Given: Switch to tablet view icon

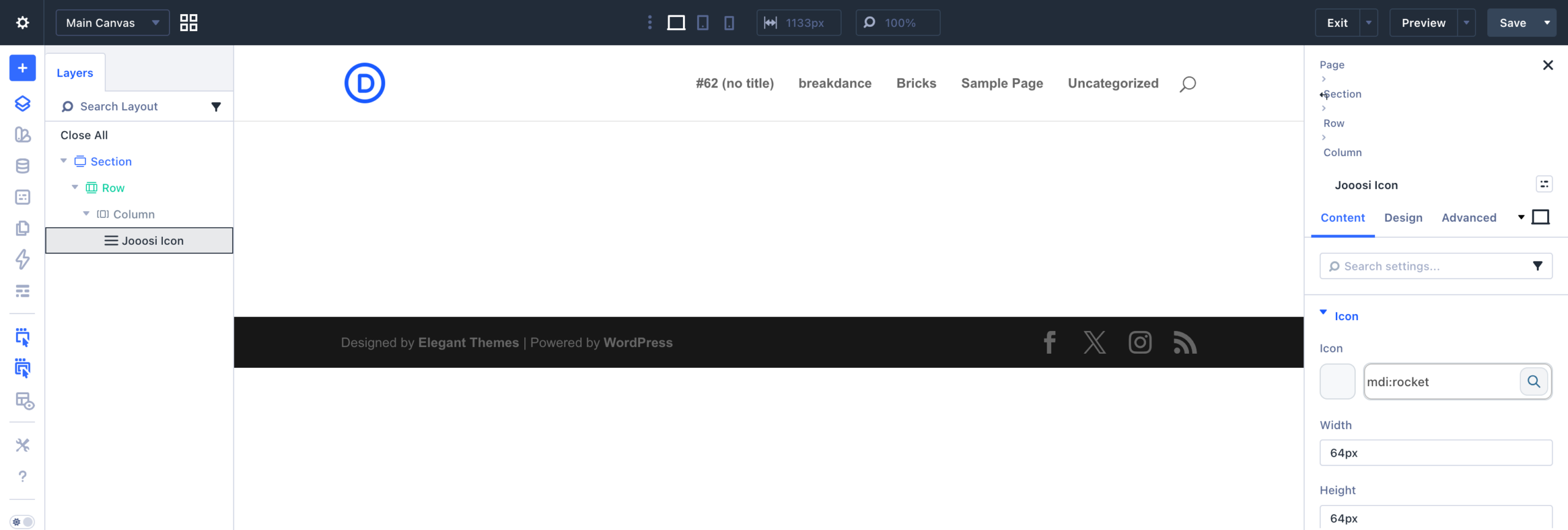Looking at the screenshot, I should pyautogui.click(x=703, y=23).
